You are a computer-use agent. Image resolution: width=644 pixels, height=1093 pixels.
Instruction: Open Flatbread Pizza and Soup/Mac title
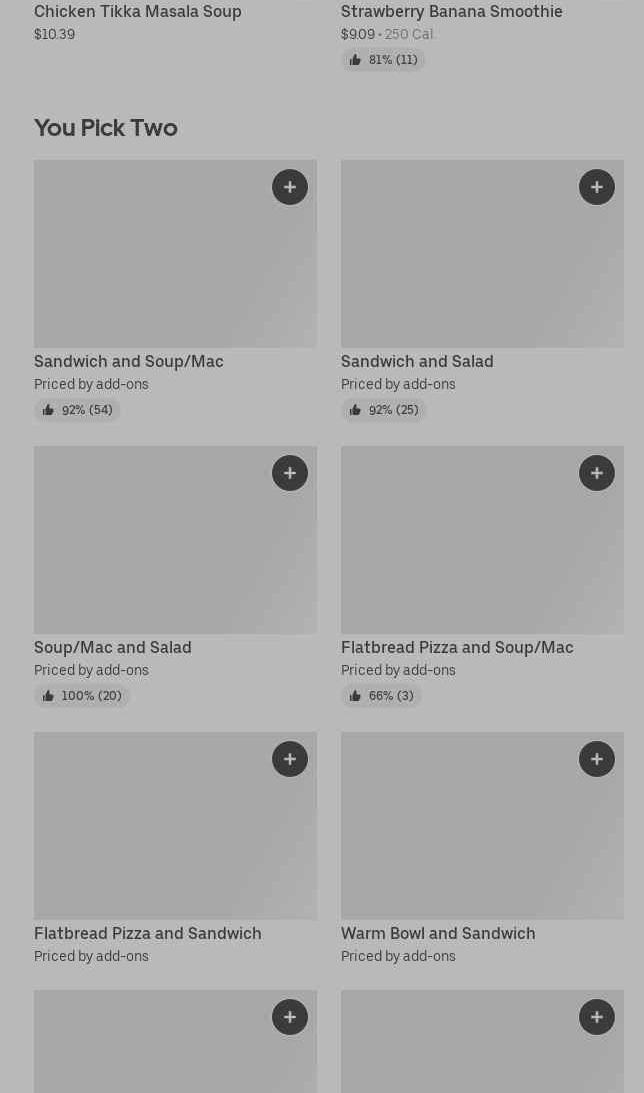pos(457,647)
